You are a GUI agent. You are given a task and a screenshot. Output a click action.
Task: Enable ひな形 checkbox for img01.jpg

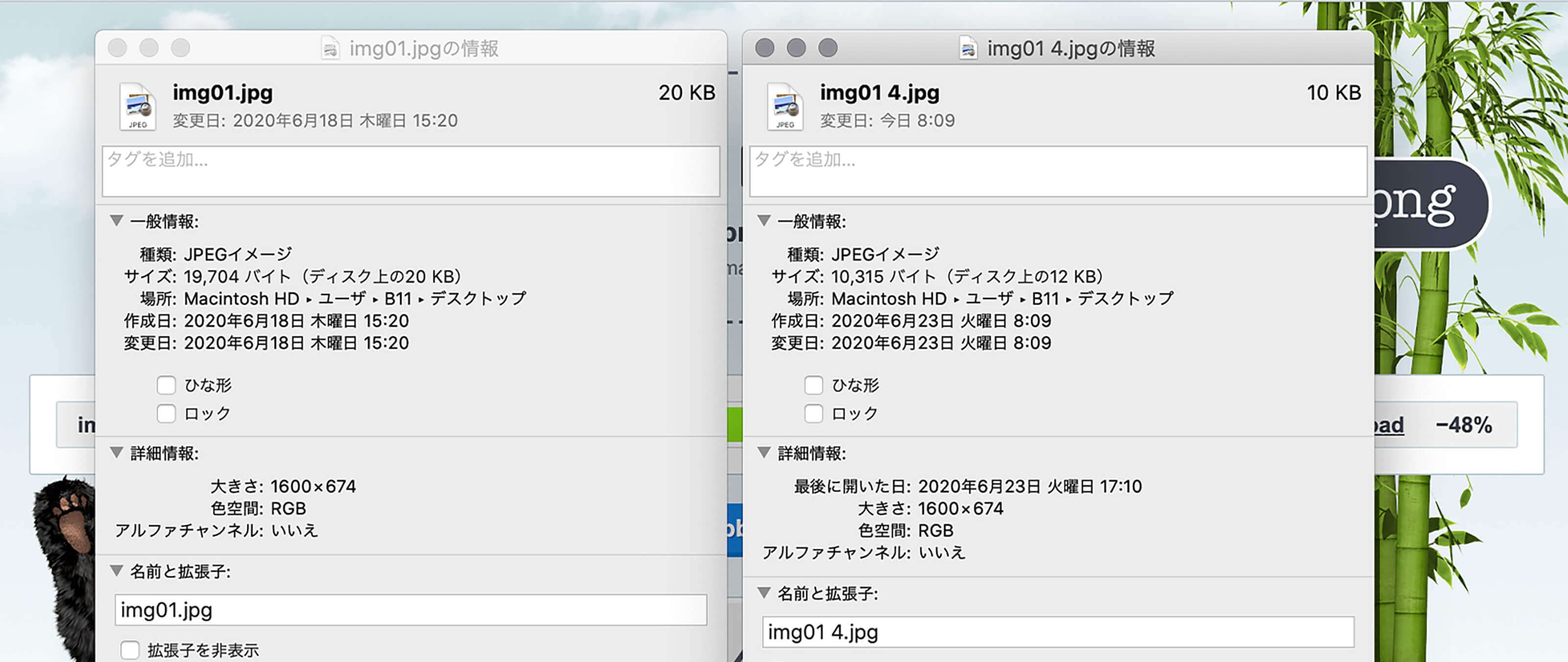click(166, 385)
